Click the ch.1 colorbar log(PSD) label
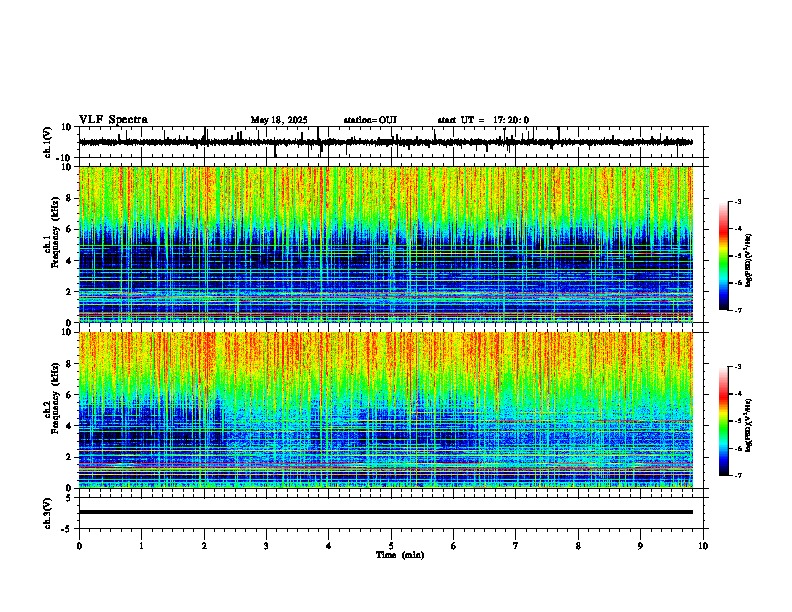792x612 pixels. point(749,260)
